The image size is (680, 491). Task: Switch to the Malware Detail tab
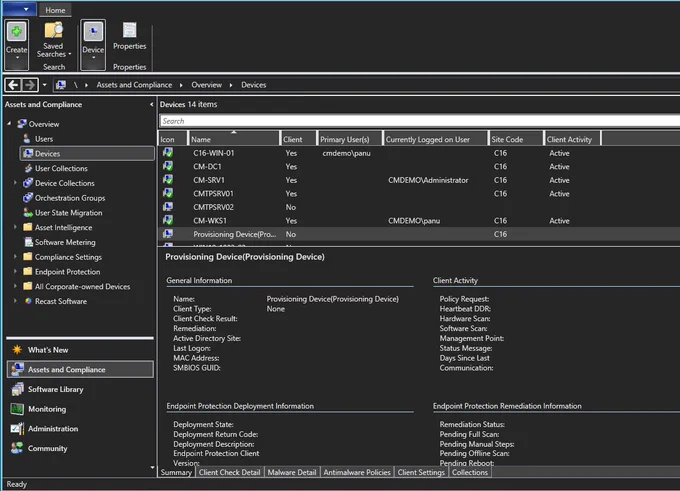pyautogui.click(x=291, y=472)
